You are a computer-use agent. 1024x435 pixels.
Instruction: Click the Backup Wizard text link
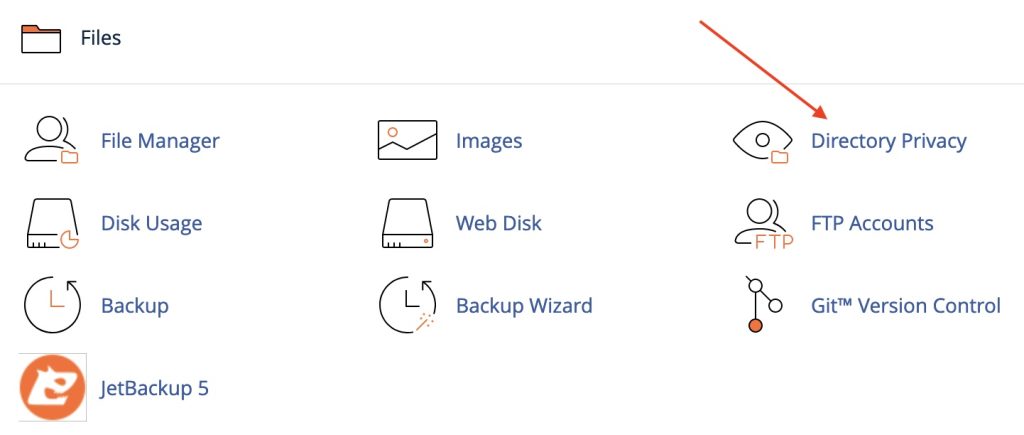524,306
